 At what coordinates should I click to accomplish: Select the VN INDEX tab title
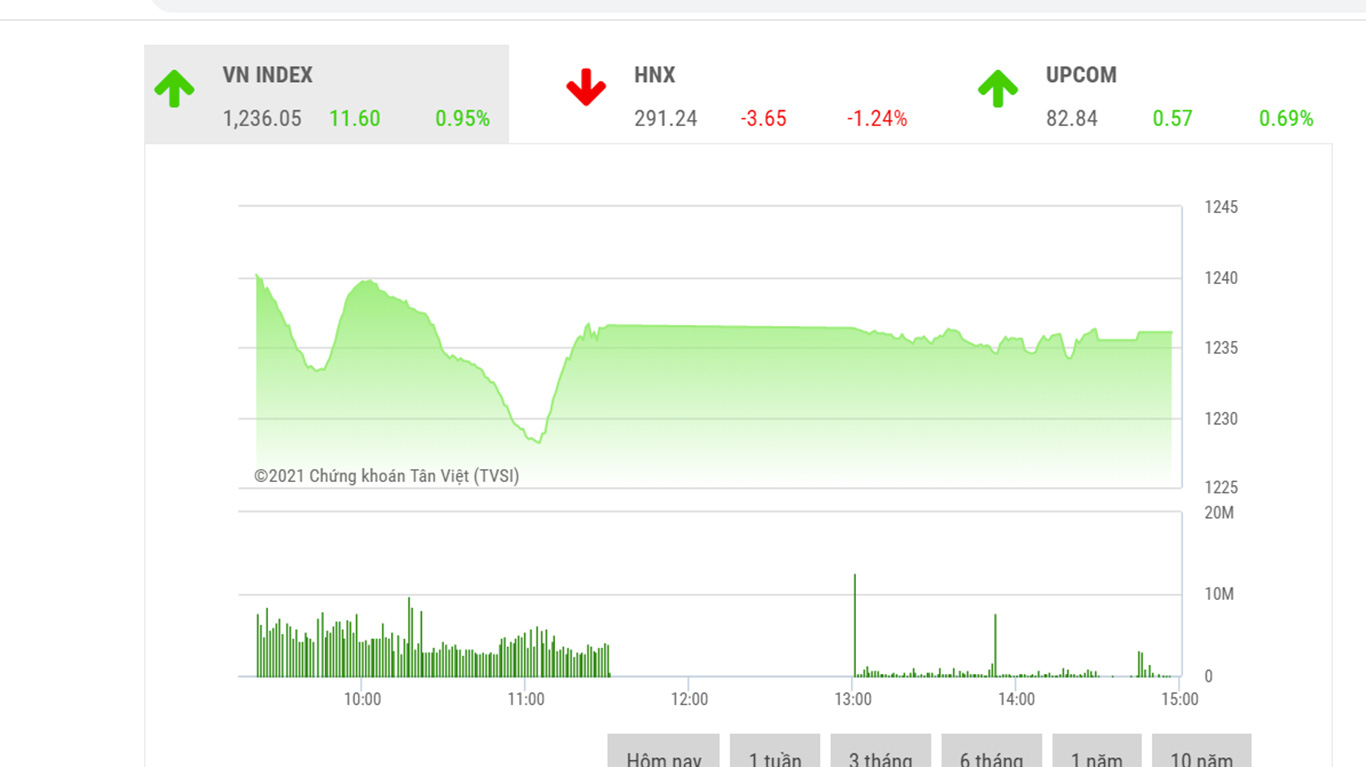click(x=267, y=75)
